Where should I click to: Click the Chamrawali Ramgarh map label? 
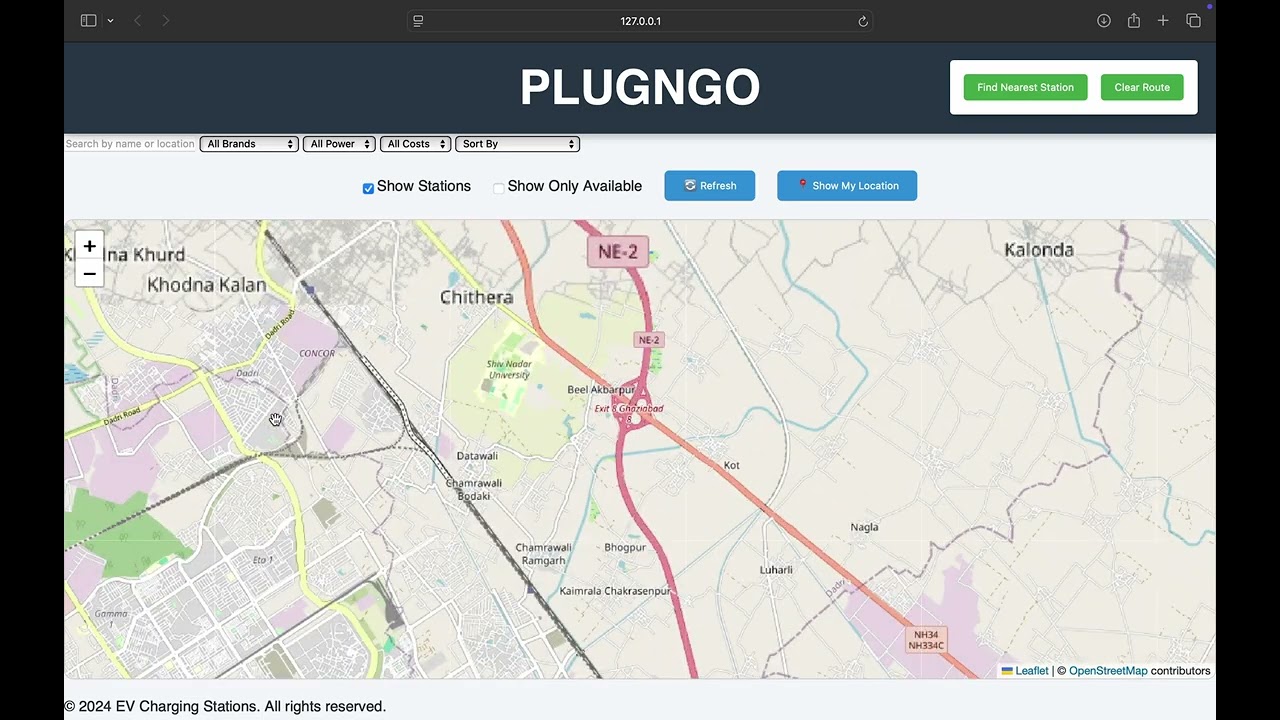click(x=544, y=554)
